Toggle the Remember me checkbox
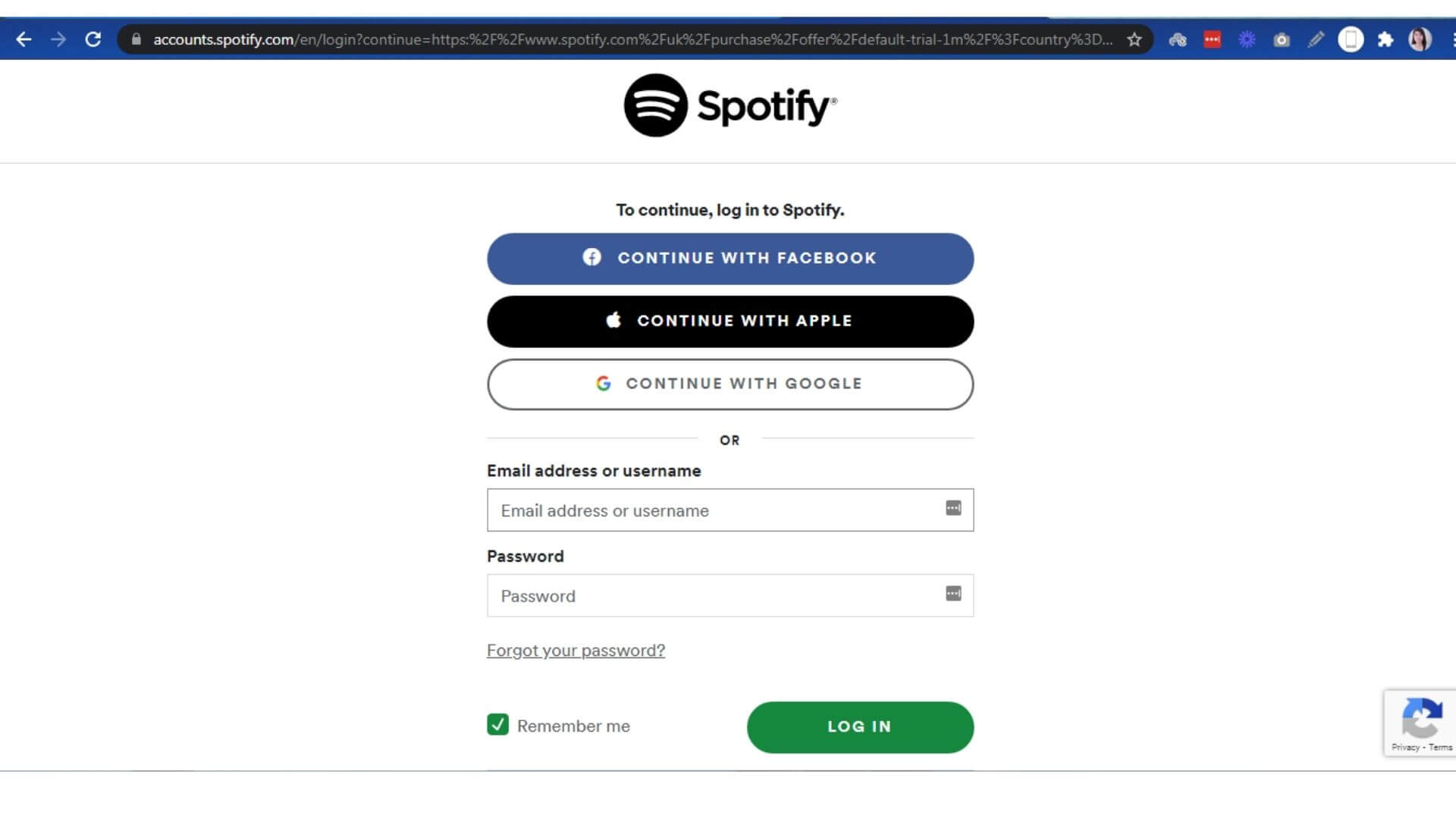1456x819 pixels. coord(498,725)
